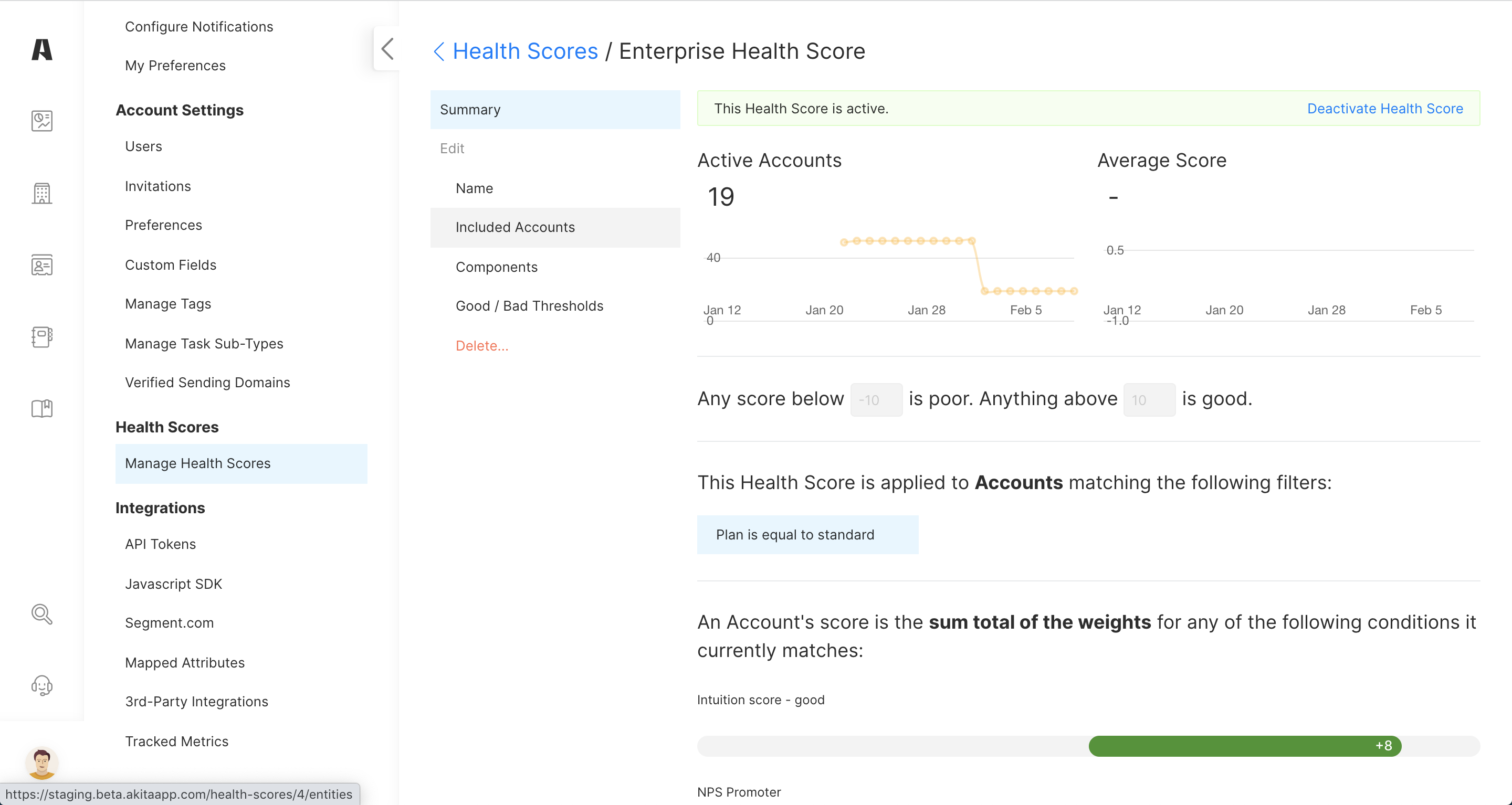Open Good / Bad Thresholds section
The width and height of the screenshot is (1512, 805).
coord(529,306)
